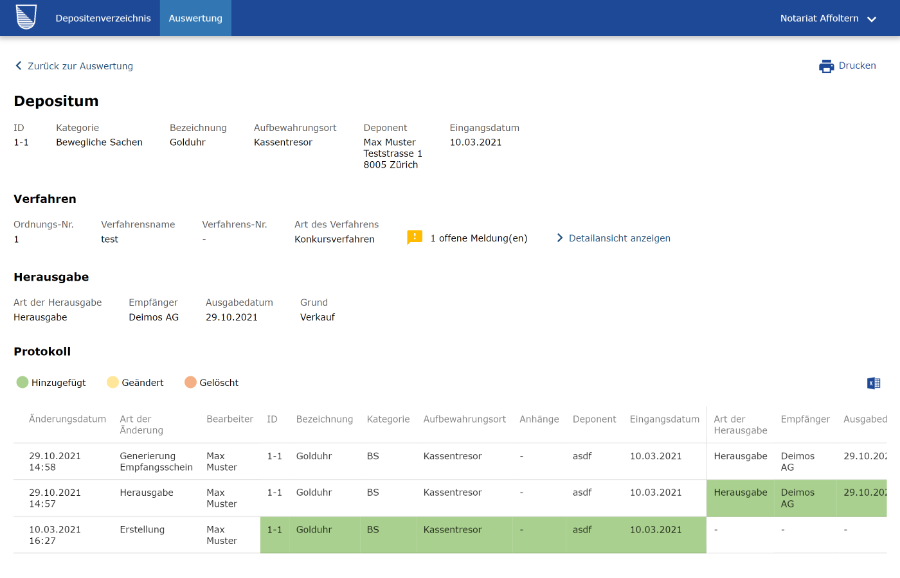
Task: Click the Empfänger column header in Protokoll
Action: (805, 419)
